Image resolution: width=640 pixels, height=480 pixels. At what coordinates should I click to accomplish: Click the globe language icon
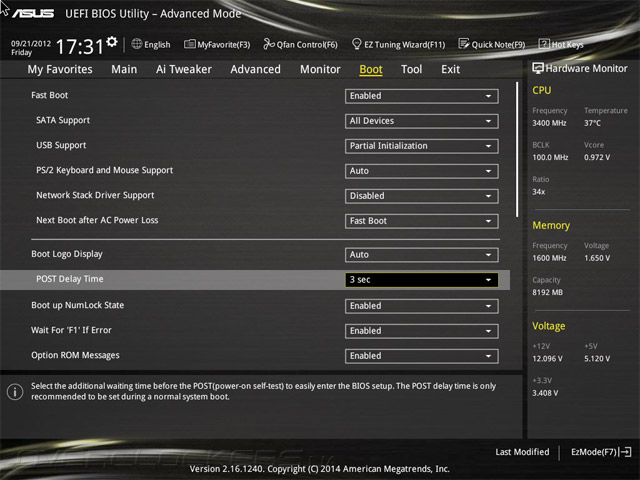click(x=137, y=44)
